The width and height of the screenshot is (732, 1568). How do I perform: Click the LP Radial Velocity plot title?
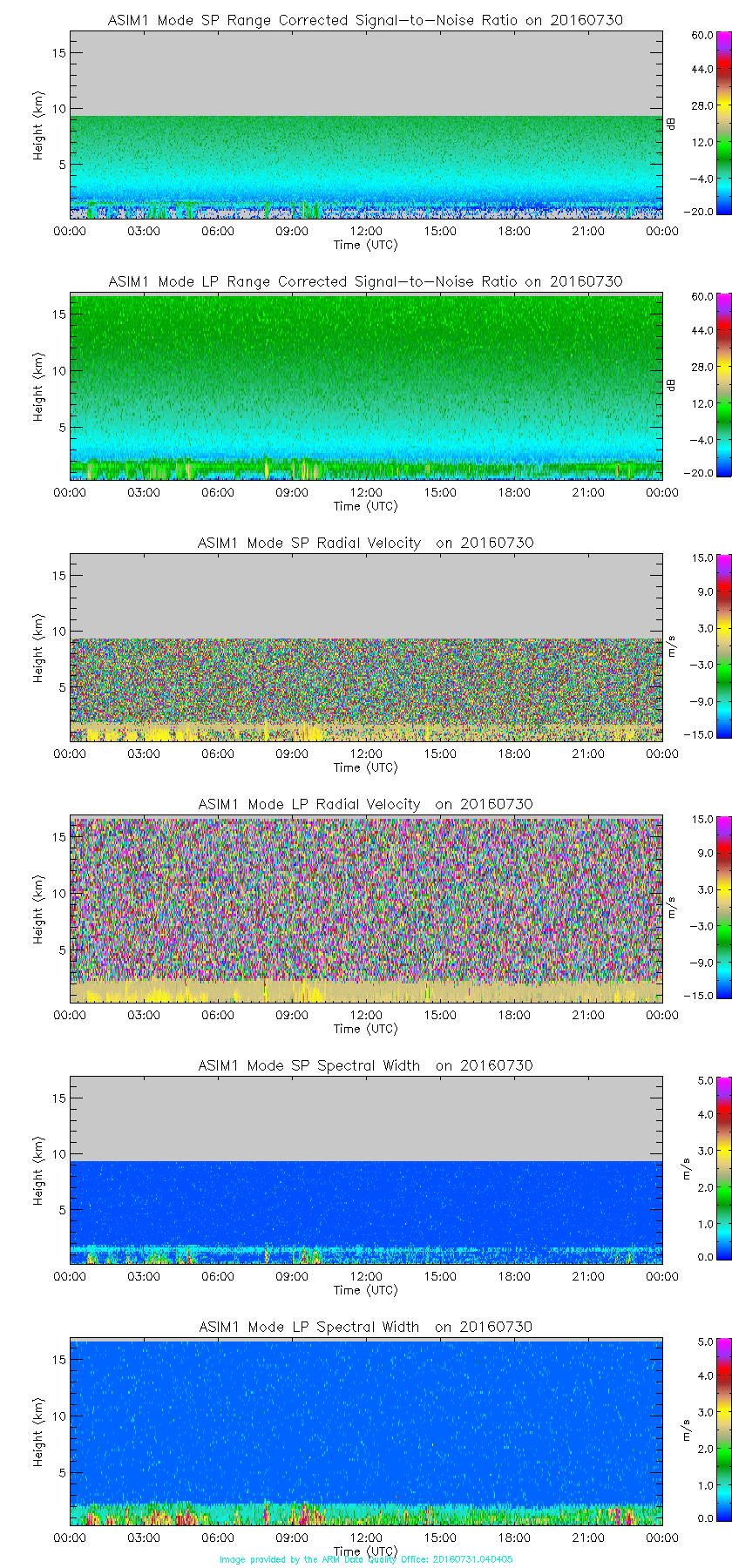[x=365, y=804]
